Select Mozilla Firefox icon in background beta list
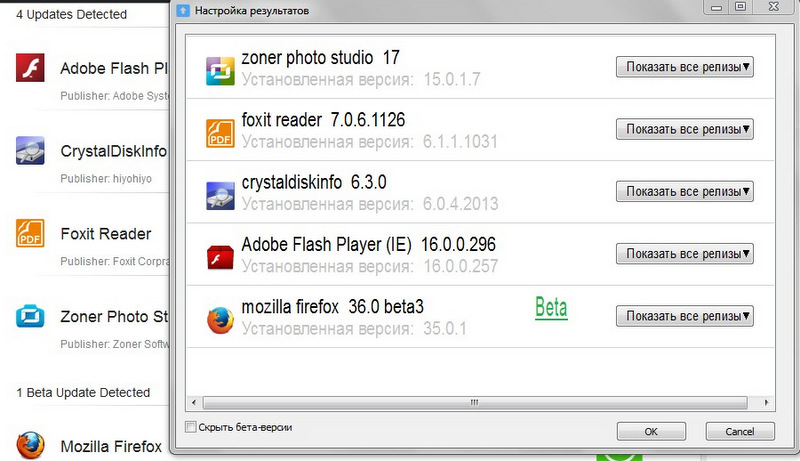The width and height of the screenshot is (800, 461). click(30, 446)
